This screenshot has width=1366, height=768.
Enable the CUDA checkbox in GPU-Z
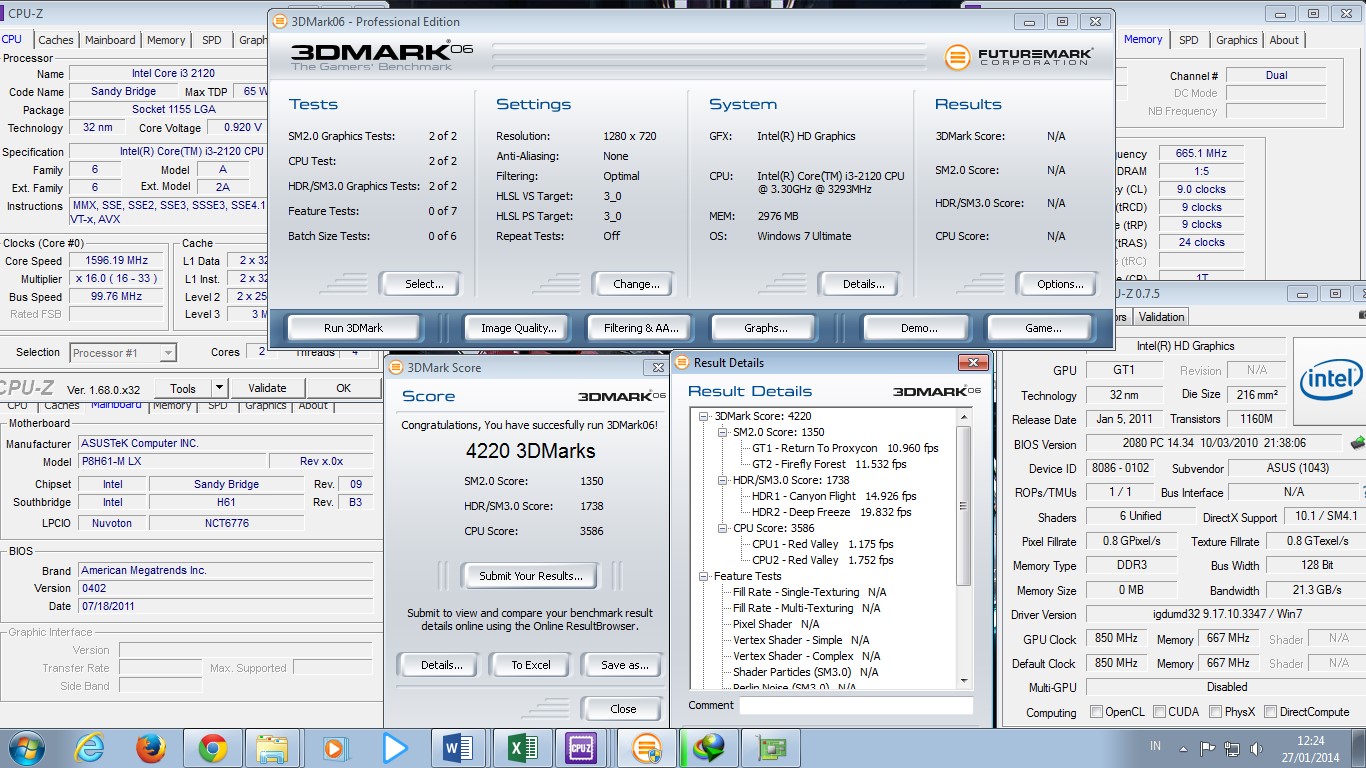point(1159,712)
